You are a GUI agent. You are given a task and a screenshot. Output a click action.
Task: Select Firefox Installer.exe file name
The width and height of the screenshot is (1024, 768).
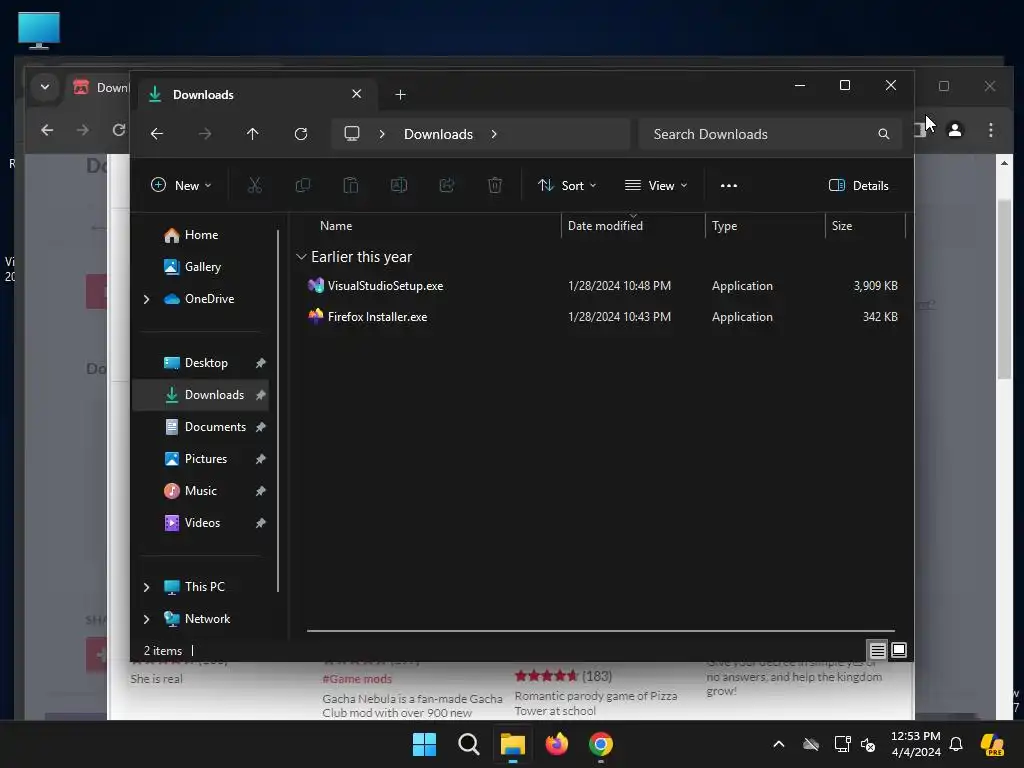click(x=377, y=317)
